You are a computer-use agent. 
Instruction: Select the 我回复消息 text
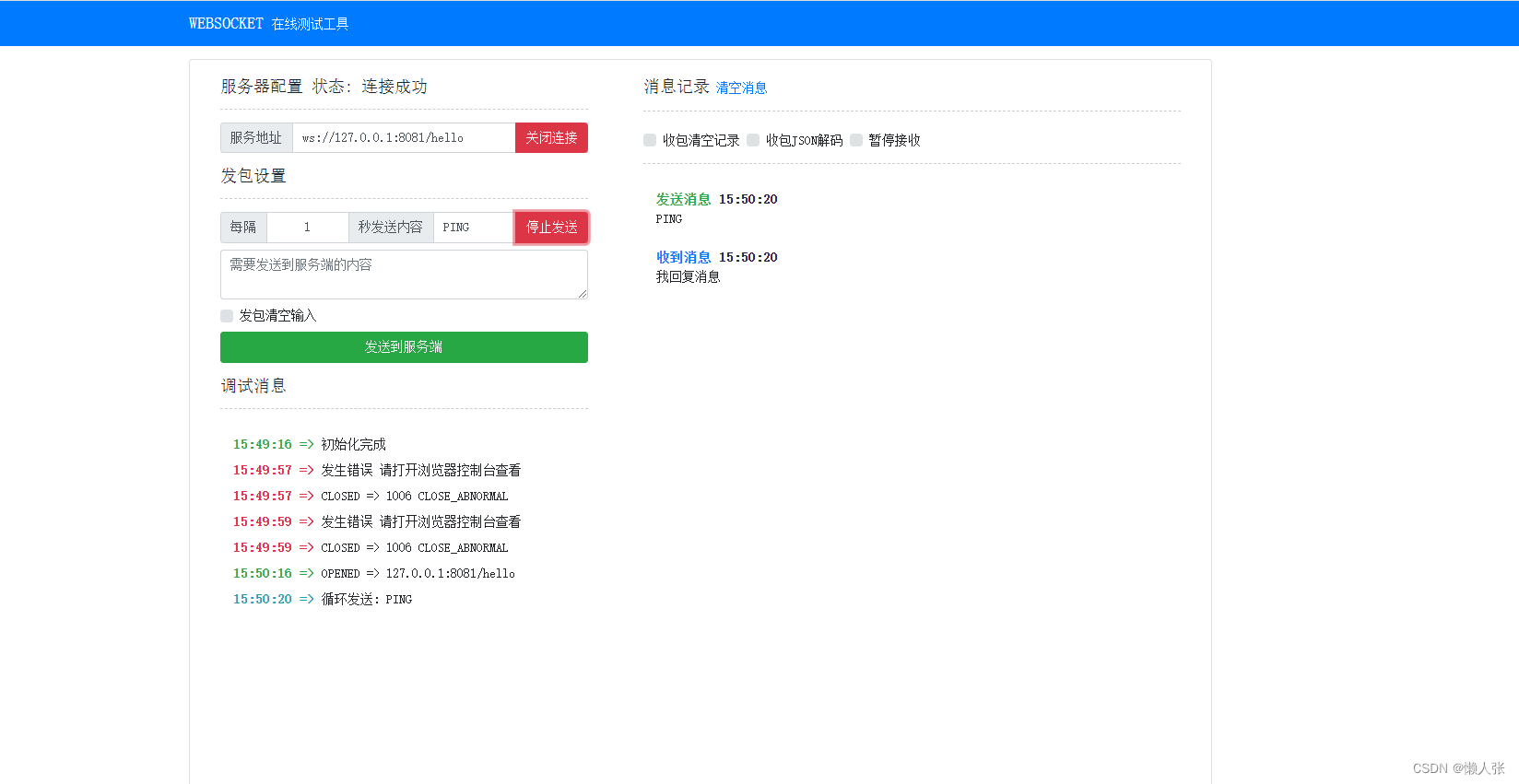(688, 277)
